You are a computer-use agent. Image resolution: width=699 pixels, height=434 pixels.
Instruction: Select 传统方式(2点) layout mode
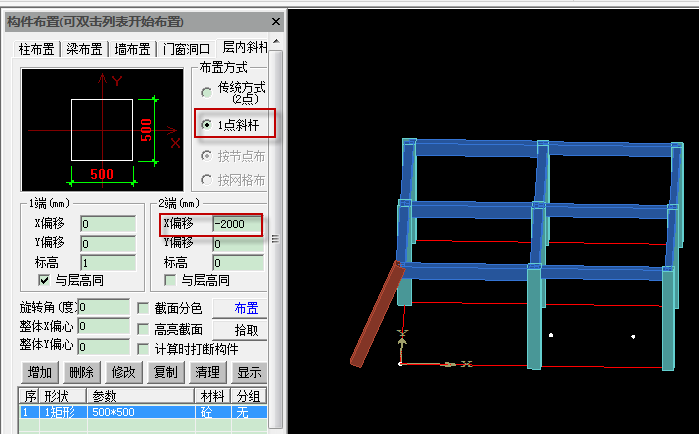coord(207,93)
